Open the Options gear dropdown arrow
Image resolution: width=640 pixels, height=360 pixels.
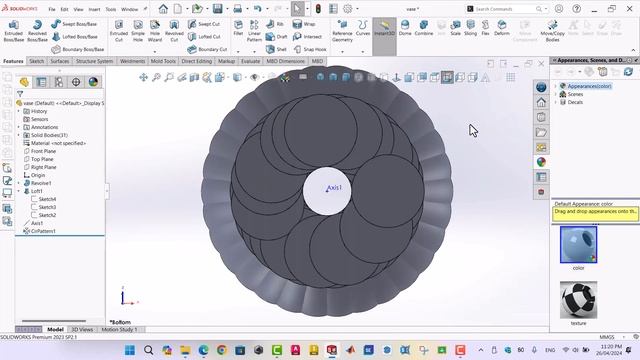[x=358, y=9]
